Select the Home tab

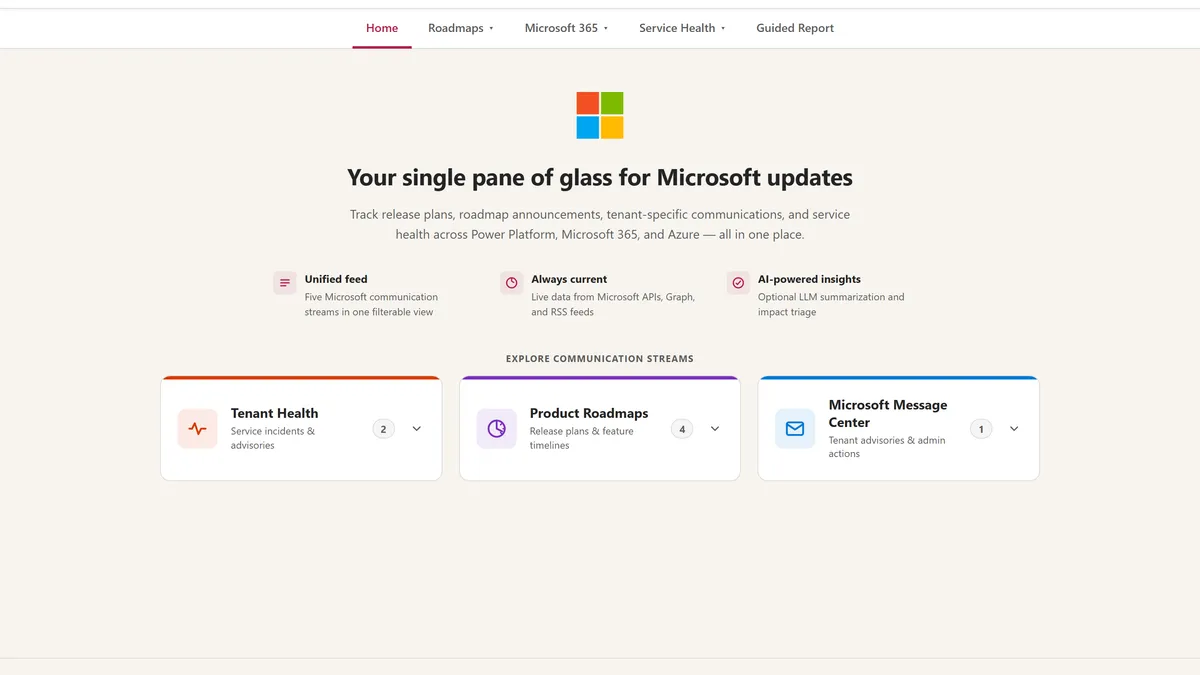[x=382, y=28]
